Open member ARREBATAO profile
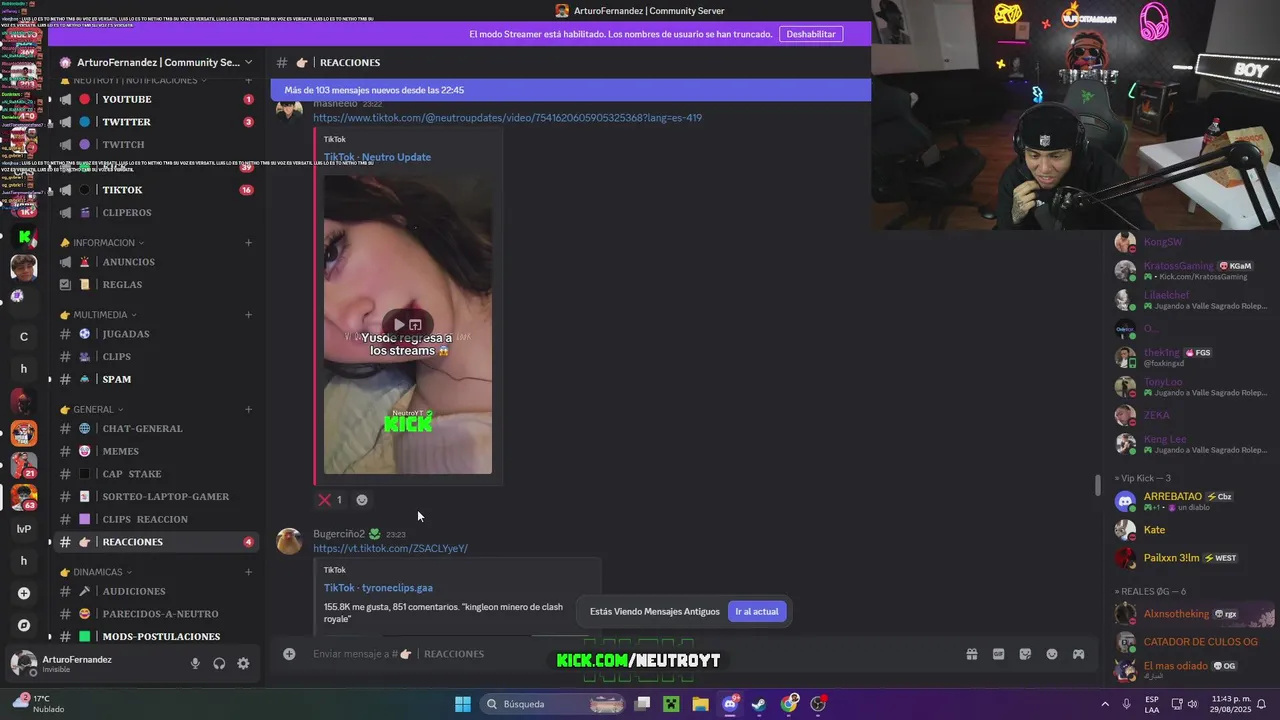The image size is (1280, 720). pyautogui.click(x=1190, y=501)
